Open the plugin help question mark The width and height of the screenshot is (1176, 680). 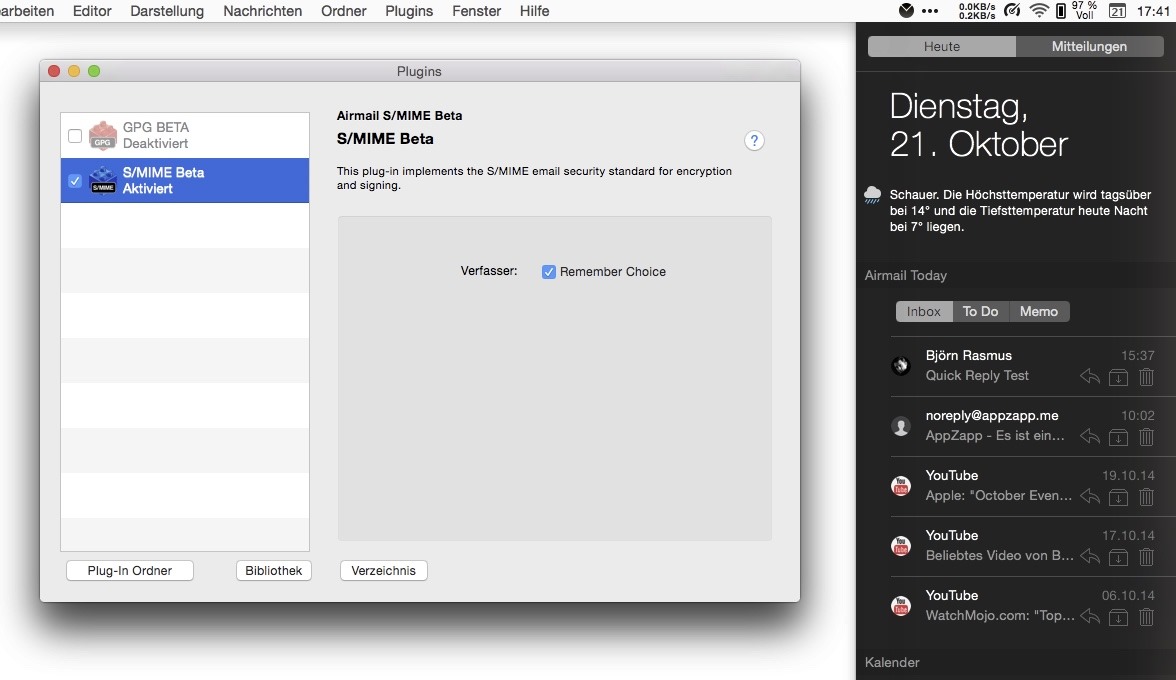click(755, 141)
